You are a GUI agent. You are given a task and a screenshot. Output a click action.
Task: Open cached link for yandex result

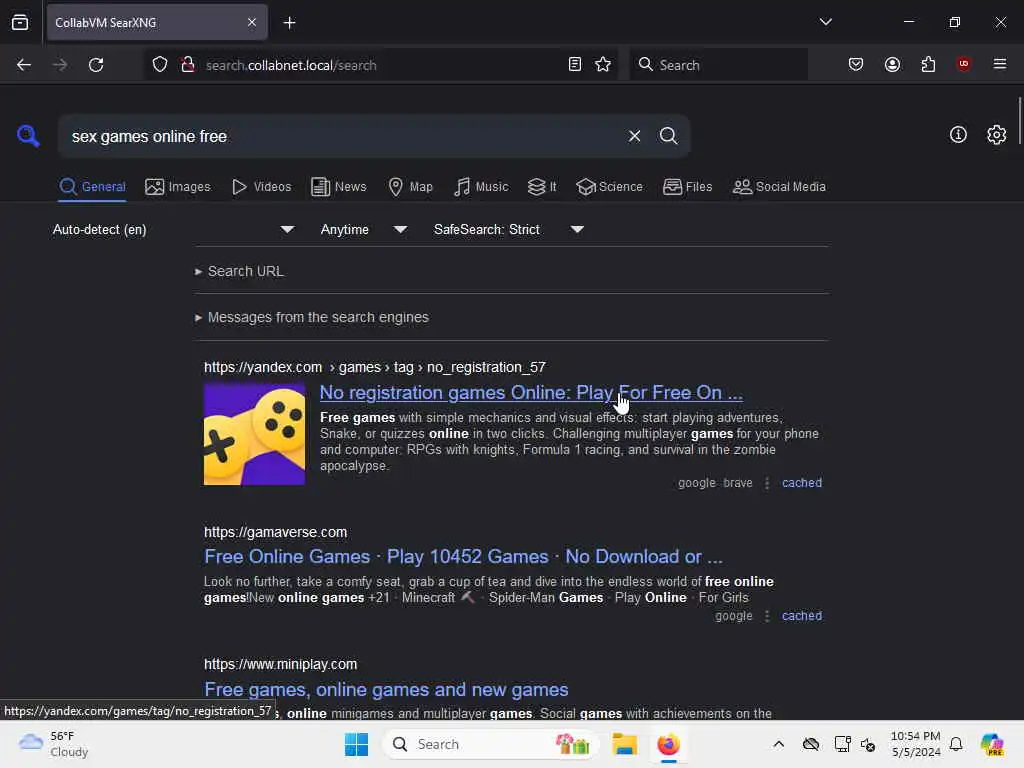[801, 483]
